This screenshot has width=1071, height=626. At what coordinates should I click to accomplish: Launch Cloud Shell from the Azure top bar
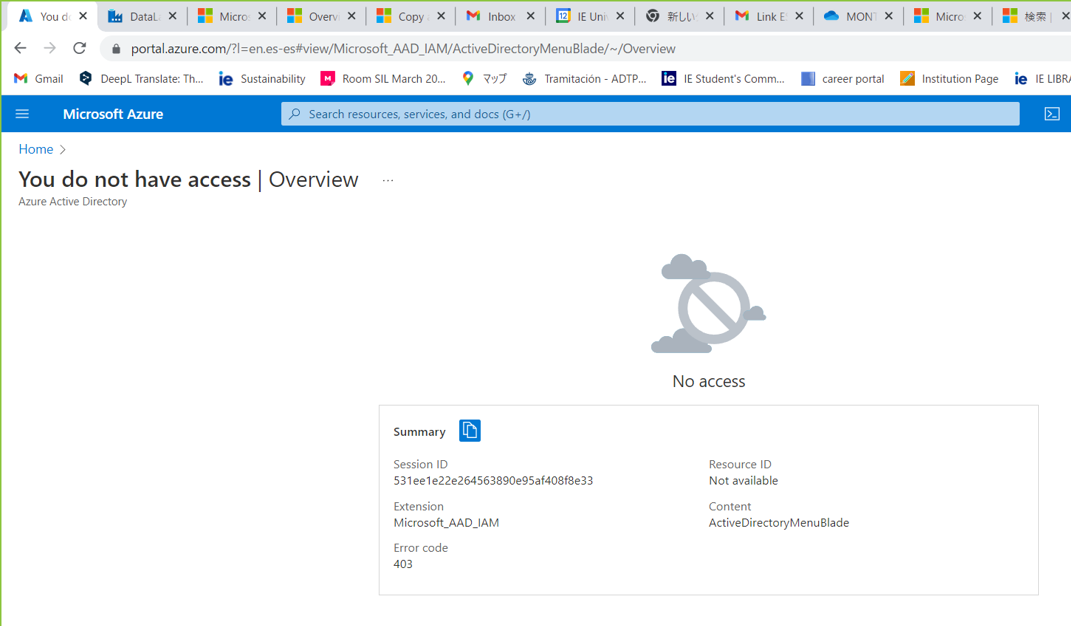coord(1052,113)
